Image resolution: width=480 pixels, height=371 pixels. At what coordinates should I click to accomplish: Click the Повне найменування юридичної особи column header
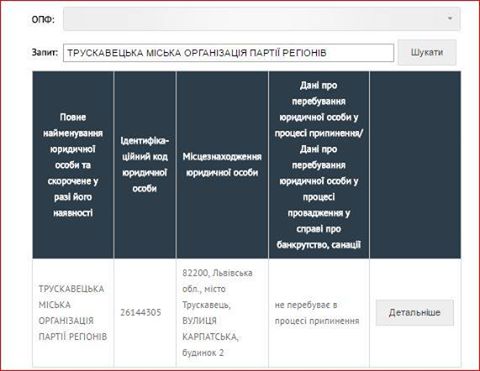point(73,165)
